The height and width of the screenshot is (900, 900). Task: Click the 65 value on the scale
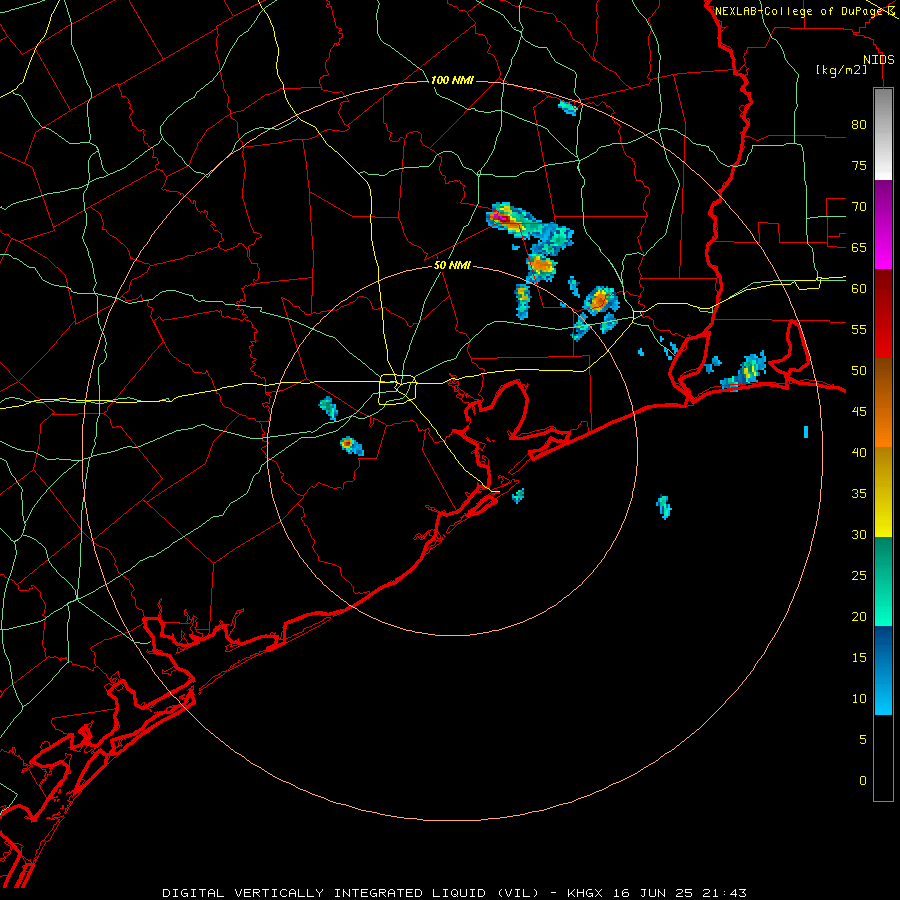[859, 247]
